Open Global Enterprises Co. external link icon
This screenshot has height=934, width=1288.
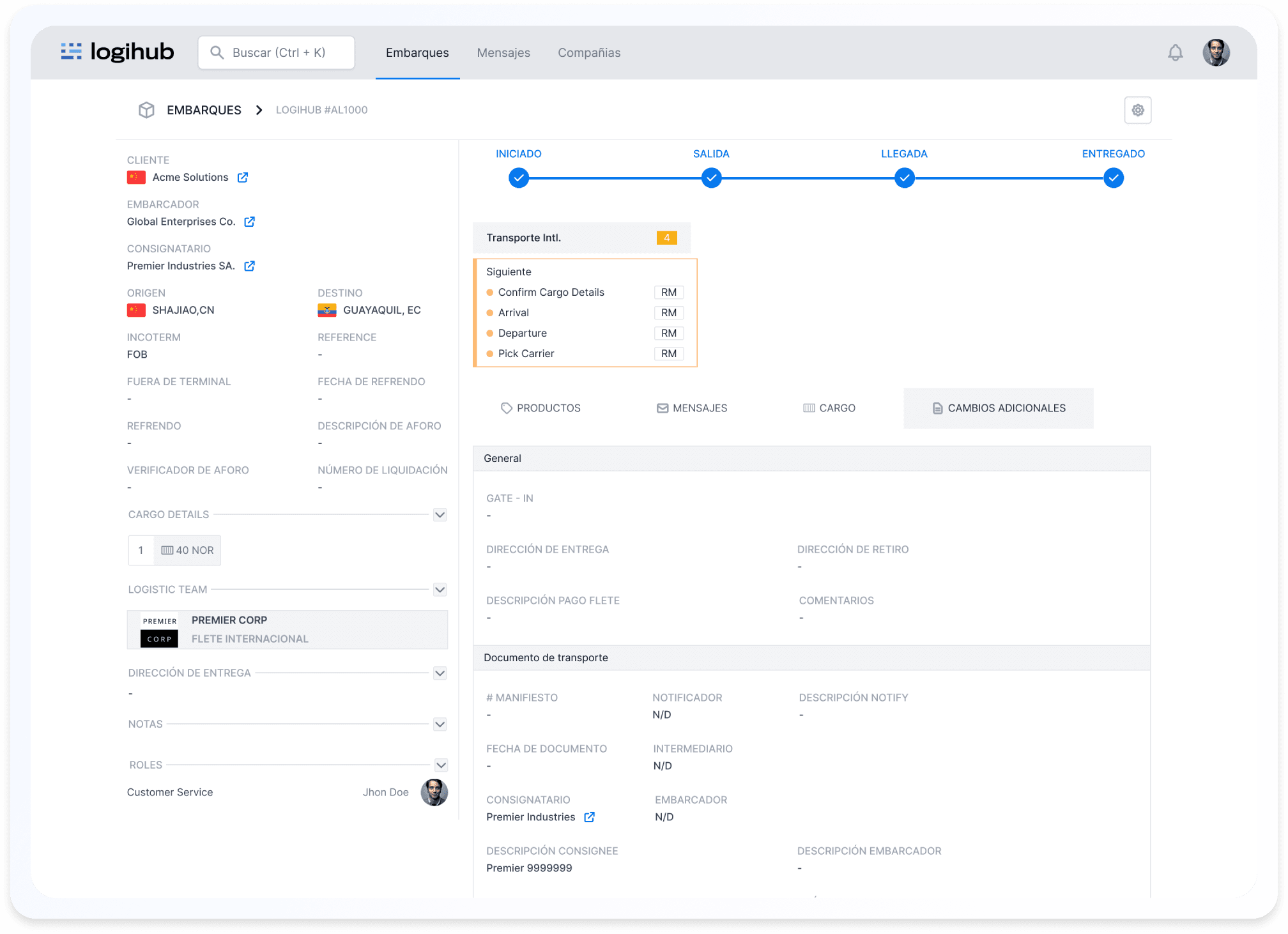click(250, 222)
